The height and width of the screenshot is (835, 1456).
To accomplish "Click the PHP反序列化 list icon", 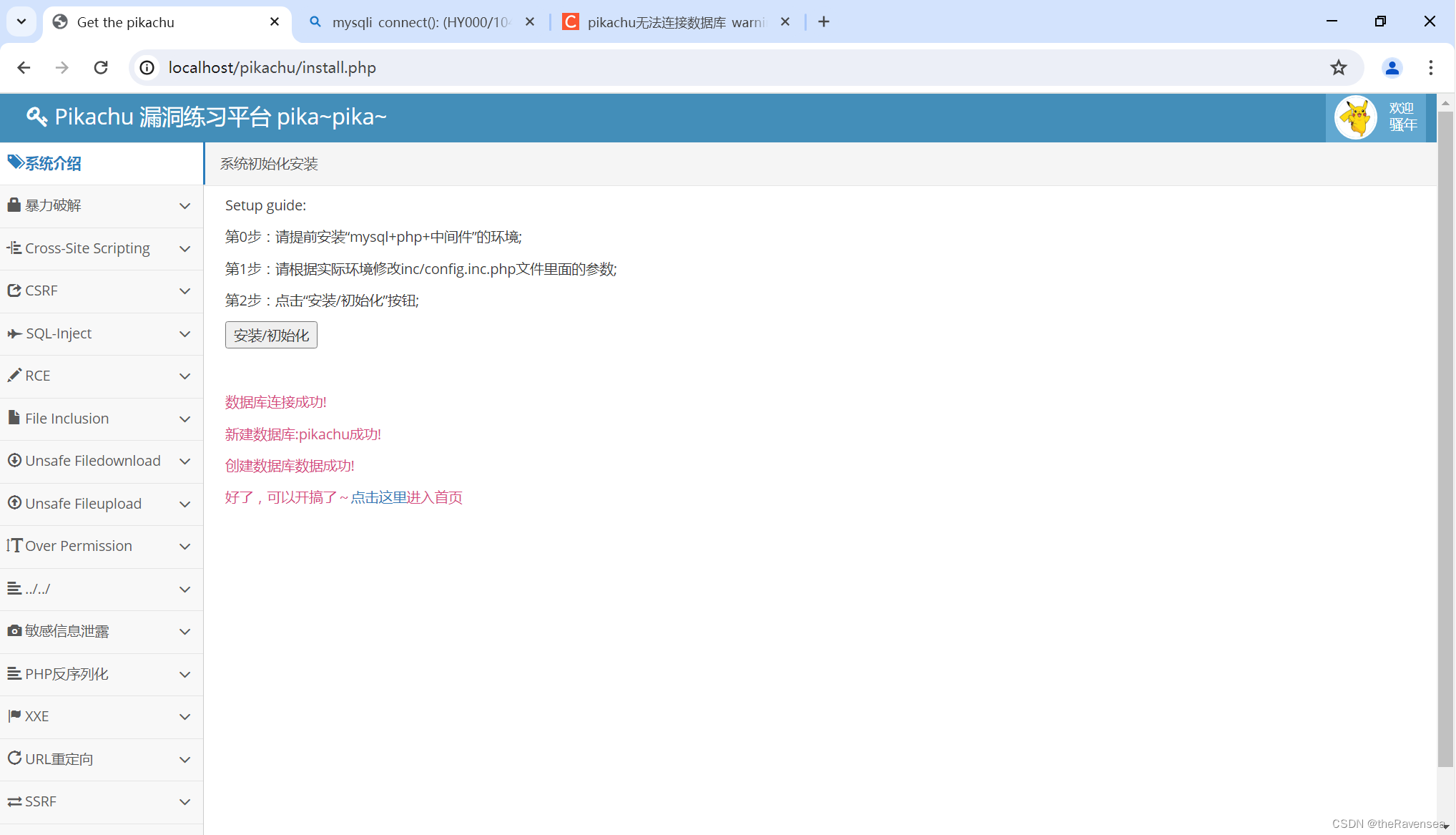I will click(x=14, y=673).
